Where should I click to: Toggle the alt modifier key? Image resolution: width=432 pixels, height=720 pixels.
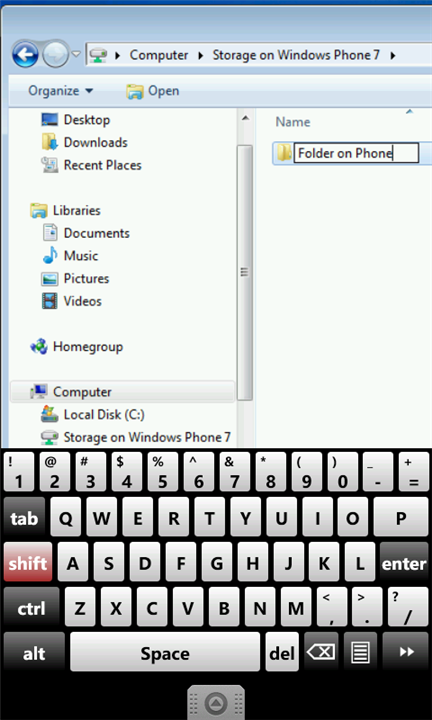pos(34,652)
